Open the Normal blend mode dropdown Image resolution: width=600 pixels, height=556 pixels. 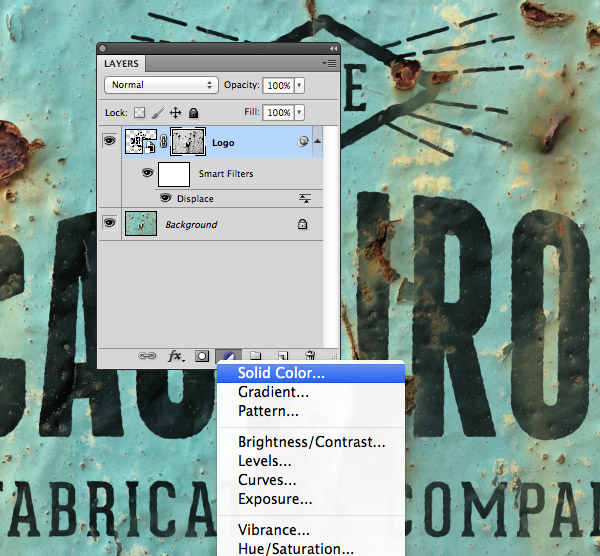[x=161, y=85]
